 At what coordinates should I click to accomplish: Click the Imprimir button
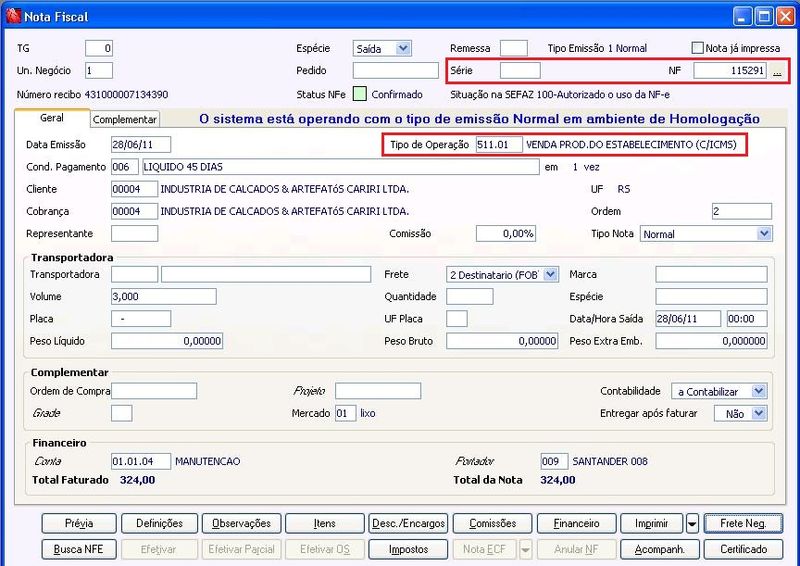pyautogui.click(x=652, y=524)
